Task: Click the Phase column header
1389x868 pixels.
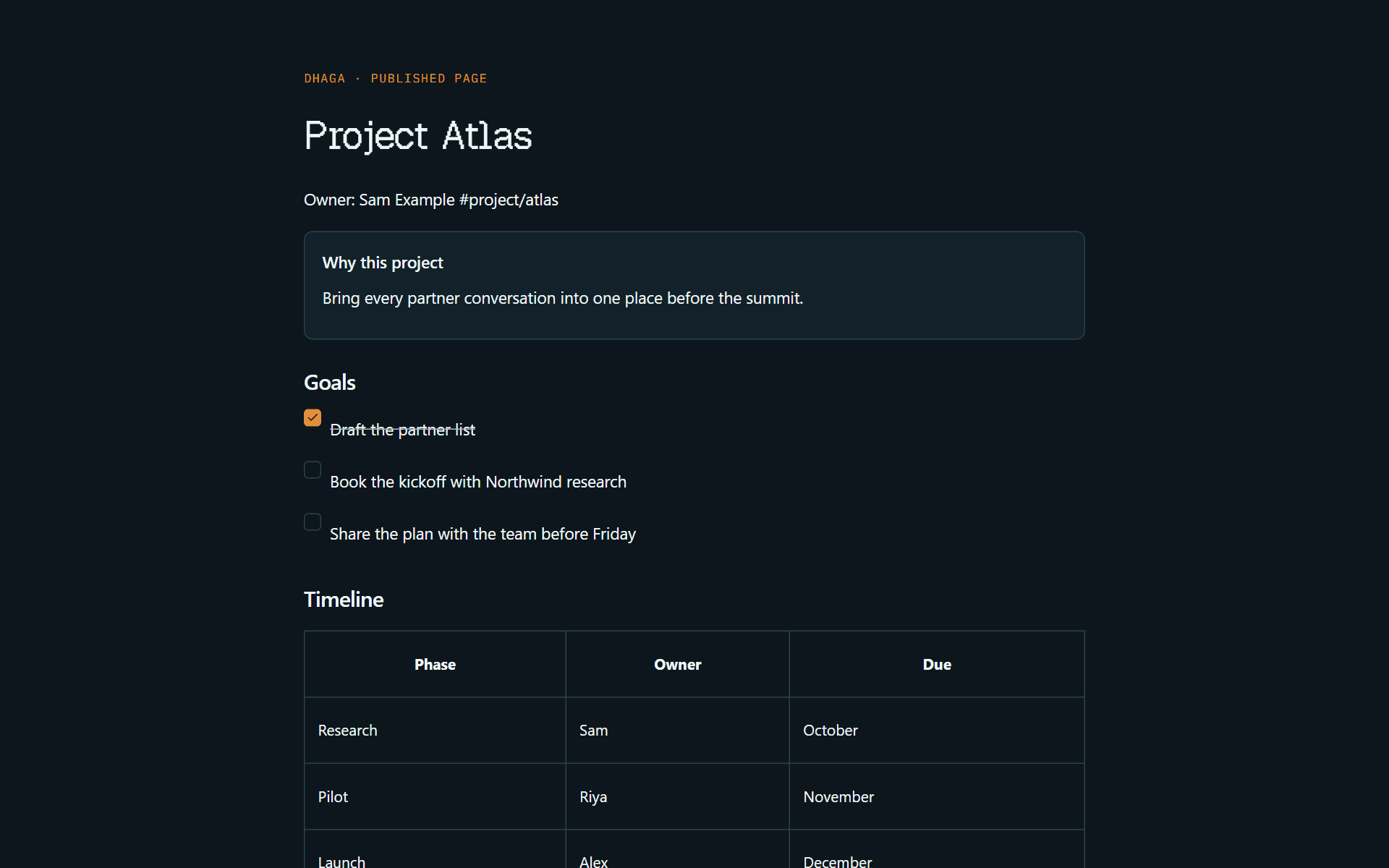Action: tap(435, 664)
